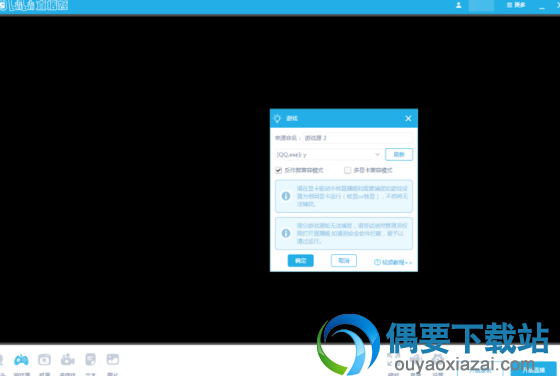The width and height of the screenshot is (560, 376).
Task: Confirm with the blue OK button
Action: click(300, 261)
